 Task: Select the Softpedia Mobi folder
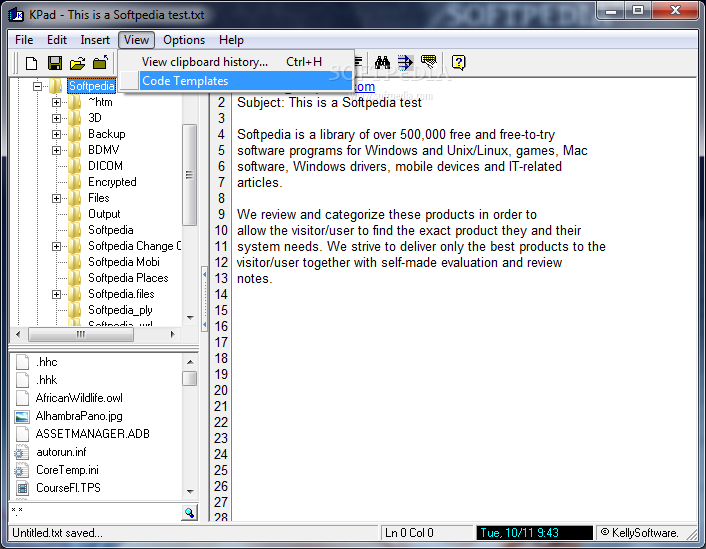pyautogui.click(x=124, y=262)
